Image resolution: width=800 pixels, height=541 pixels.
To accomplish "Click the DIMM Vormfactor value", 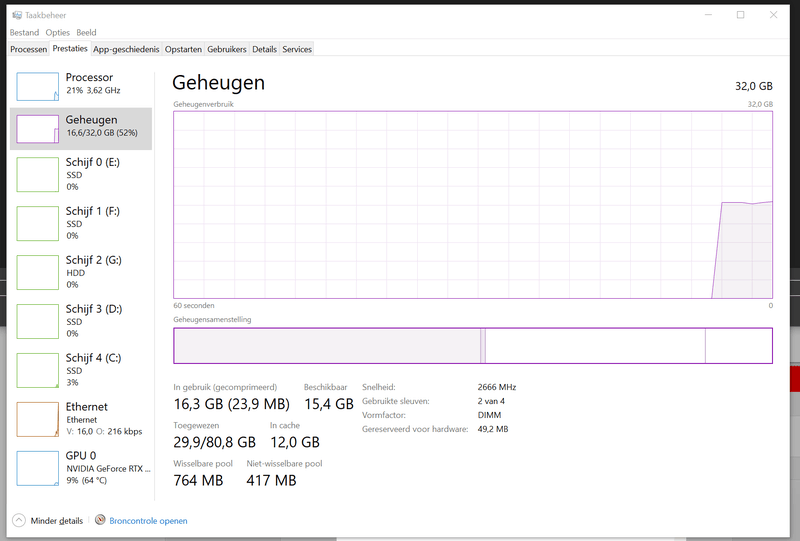I will pyautogui.click(x=489, y=415).
